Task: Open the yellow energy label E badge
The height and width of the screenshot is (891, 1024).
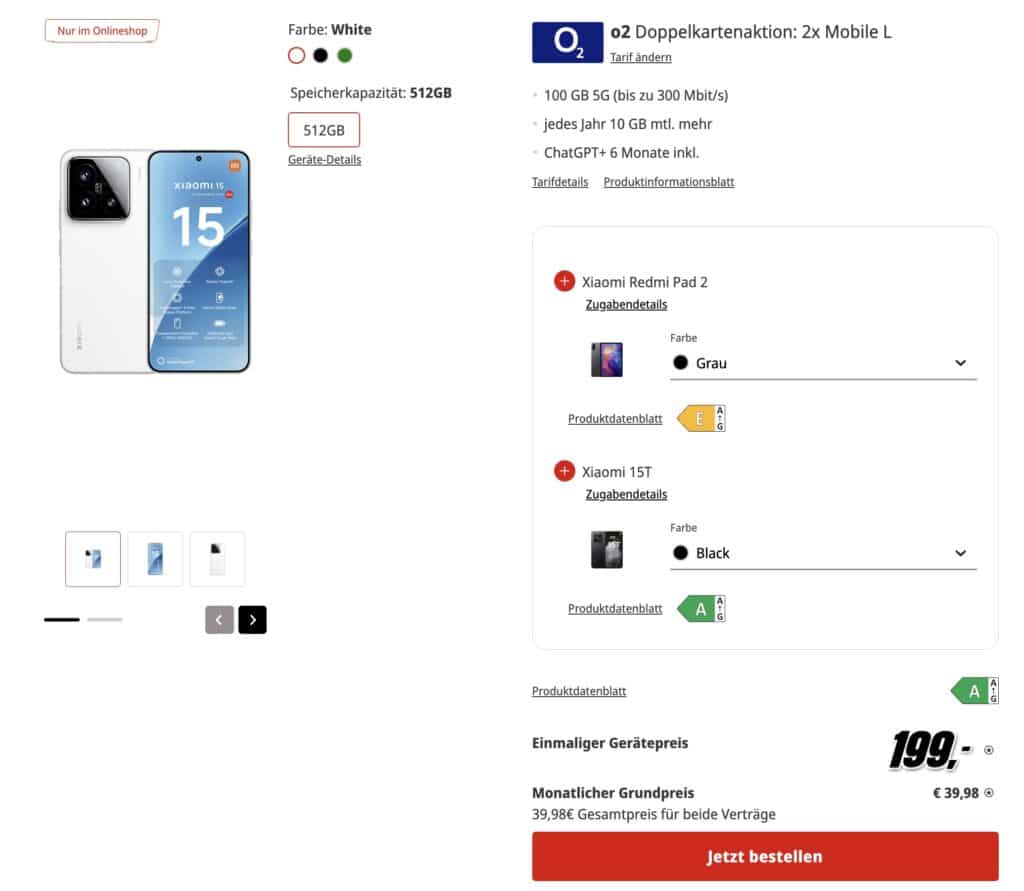Action: (x=701, y=418)
